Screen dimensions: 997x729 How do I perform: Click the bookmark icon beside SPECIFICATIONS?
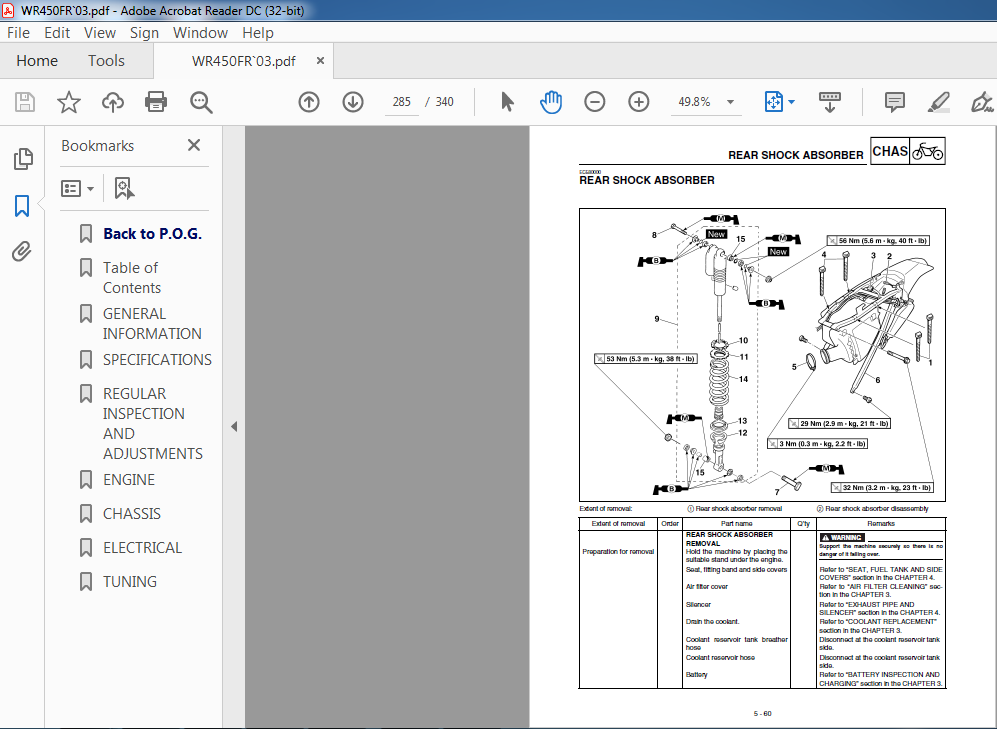tap(86, 360)
